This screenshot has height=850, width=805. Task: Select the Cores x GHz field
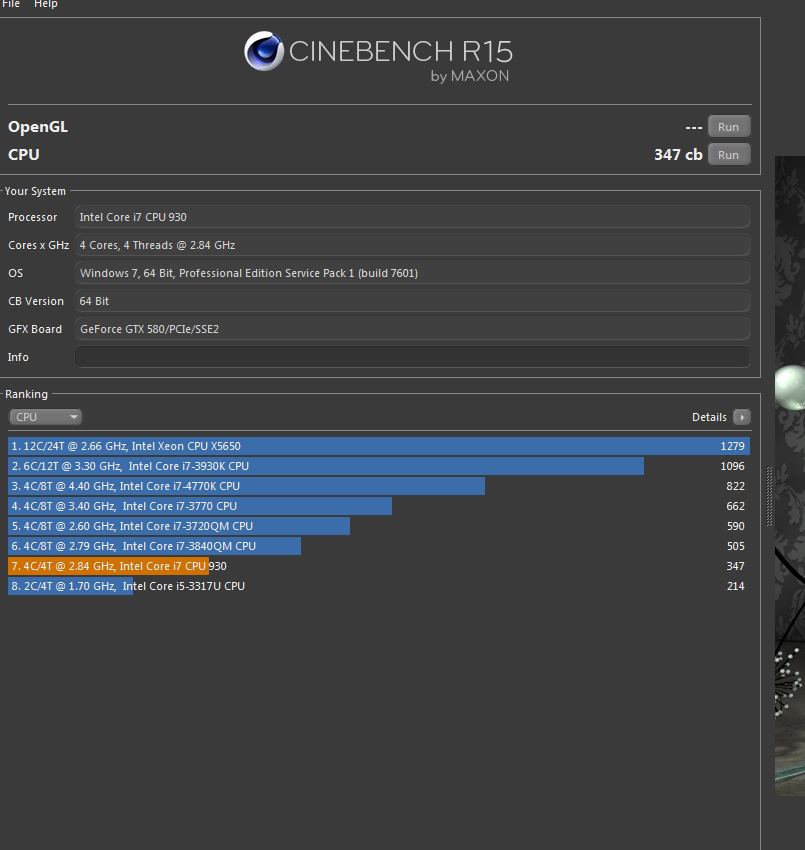coord(412,245)
